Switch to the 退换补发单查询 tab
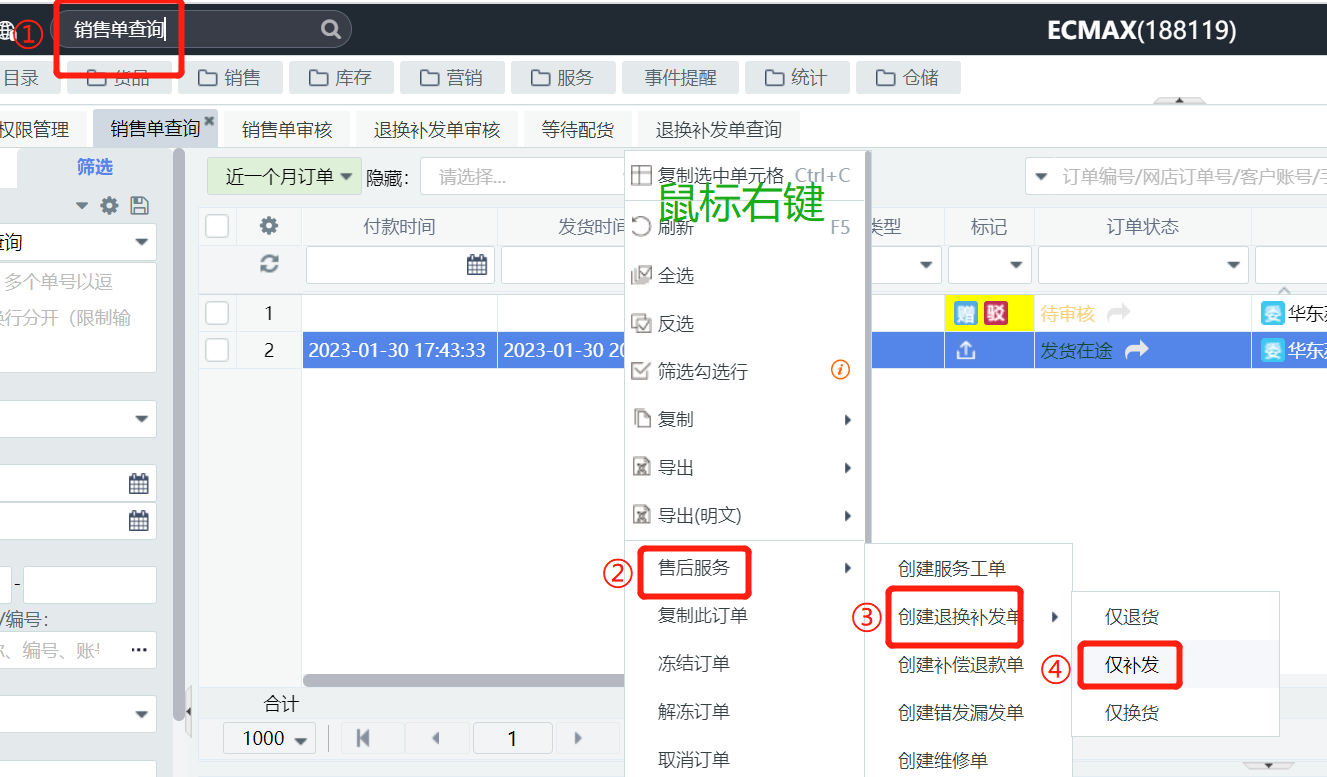Image resolution: width=1327 pixels, height=777 pixels. coord(719,129)
